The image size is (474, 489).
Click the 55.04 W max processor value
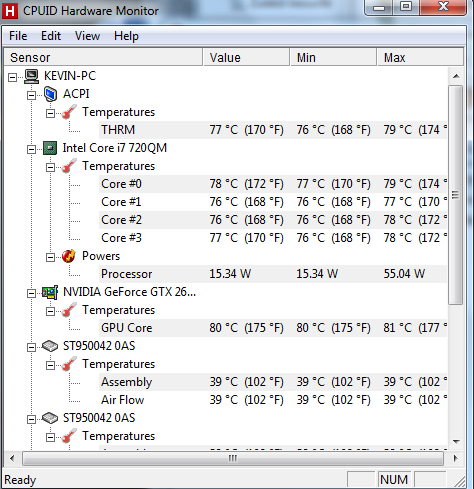point(404,274)
